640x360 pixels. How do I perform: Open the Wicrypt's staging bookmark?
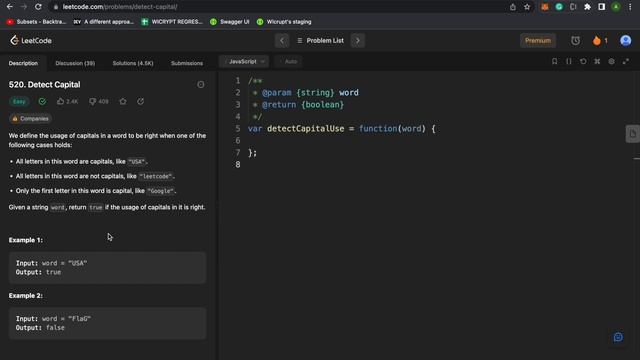click(x=284, y=22)
